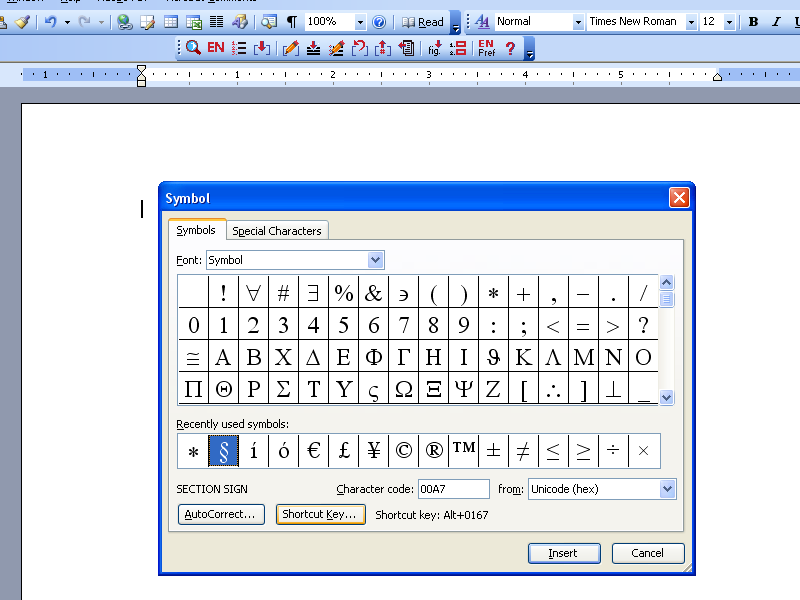Click the red EndNote Help question mark
The image size is (800, 600).
click(x=510, y=48)
